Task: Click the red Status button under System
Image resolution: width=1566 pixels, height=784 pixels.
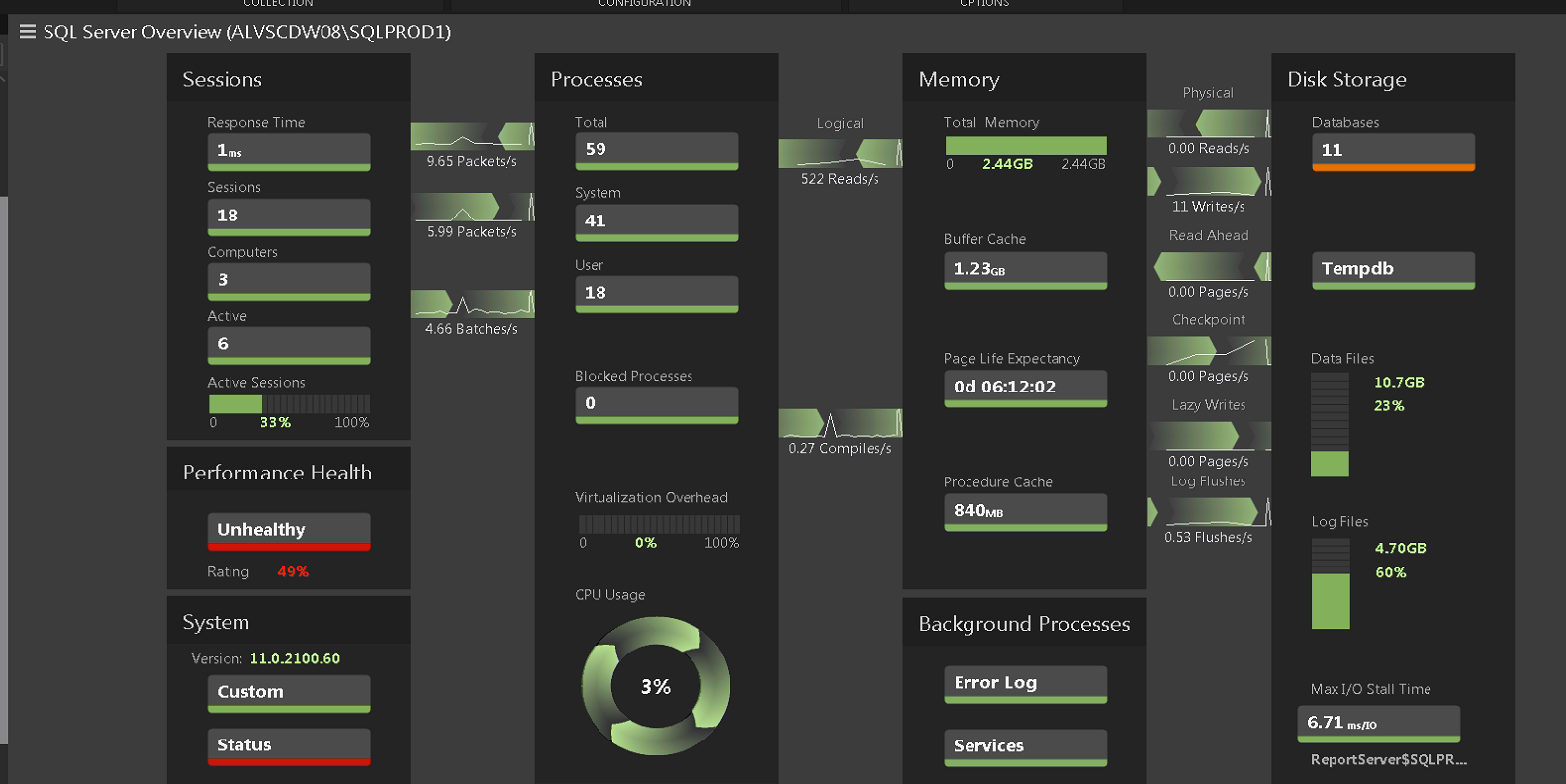Action: [288, 745]
